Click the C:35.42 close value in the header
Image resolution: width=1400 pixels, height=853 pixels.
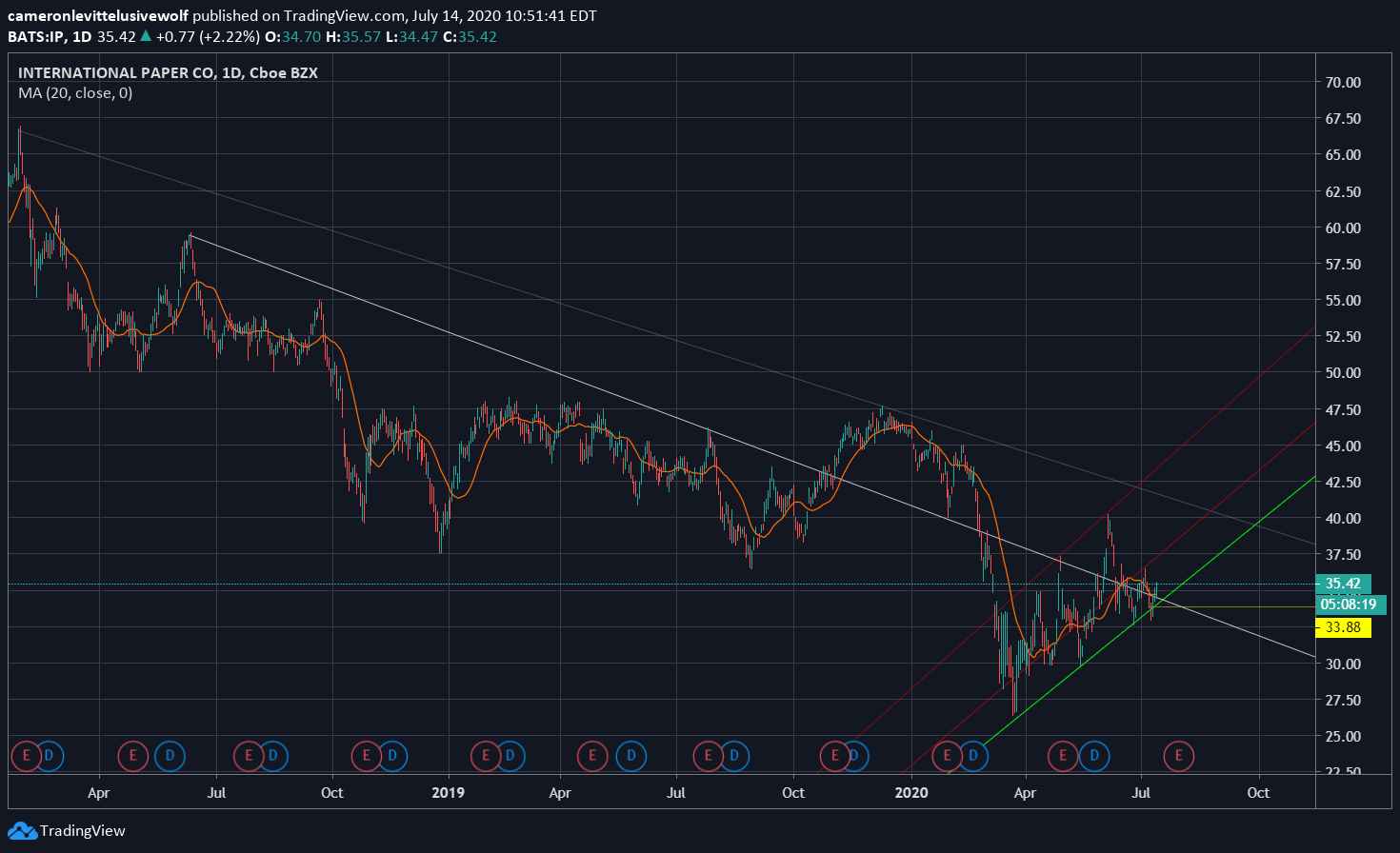(x=470, y=37)
